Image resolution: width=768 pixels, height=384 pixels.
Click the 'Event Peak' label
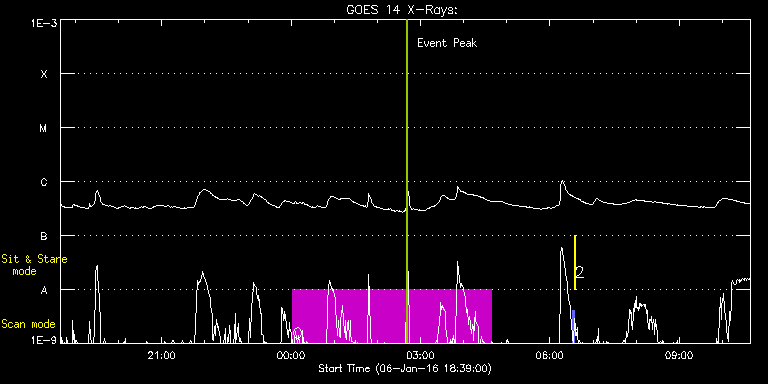(447, 43)
